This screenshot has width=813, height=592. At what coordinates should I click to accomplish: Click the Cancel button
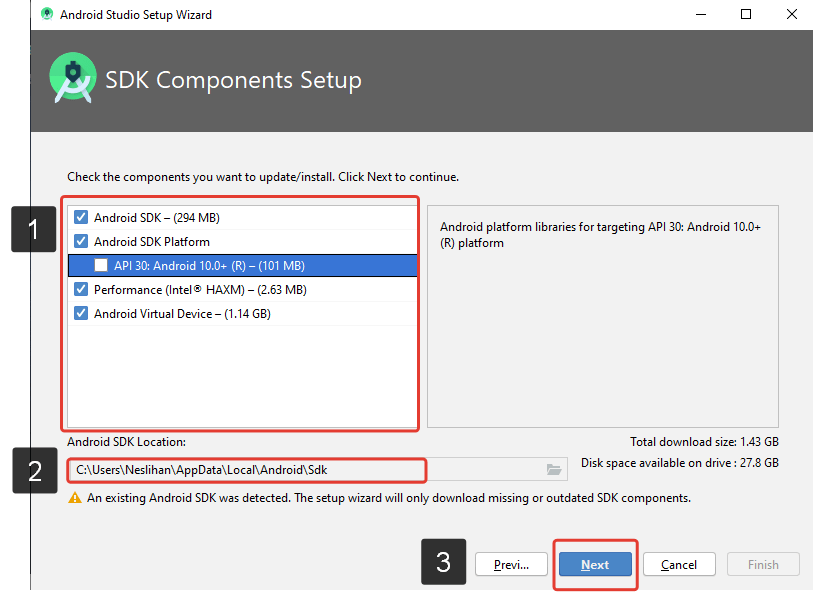click(x=679, y=565)
